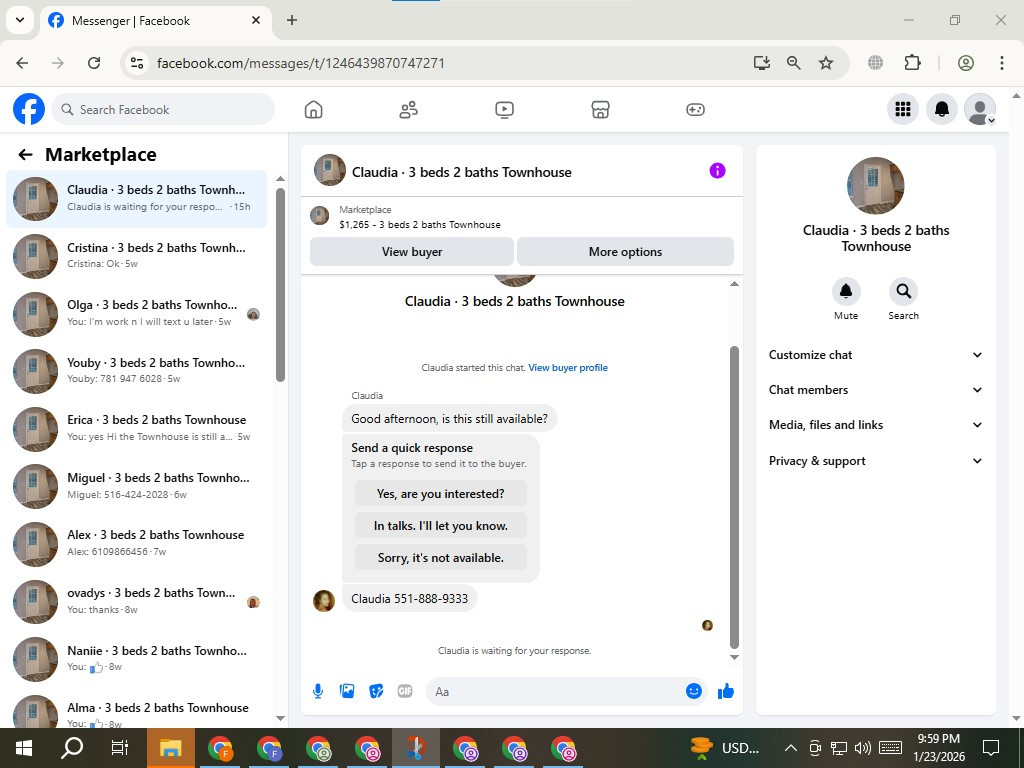Image resolution: width=1024 pixels, height=768 pixels.
Task: Attach a file with the photo icon
Action: tap(347, 691)
